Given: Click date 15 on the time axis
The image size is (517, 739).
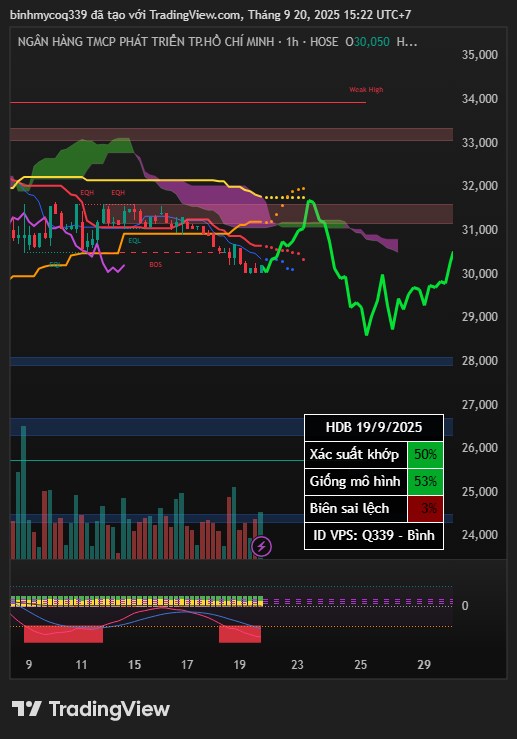Looking at the screenshot, I should [x=134, y=665].
